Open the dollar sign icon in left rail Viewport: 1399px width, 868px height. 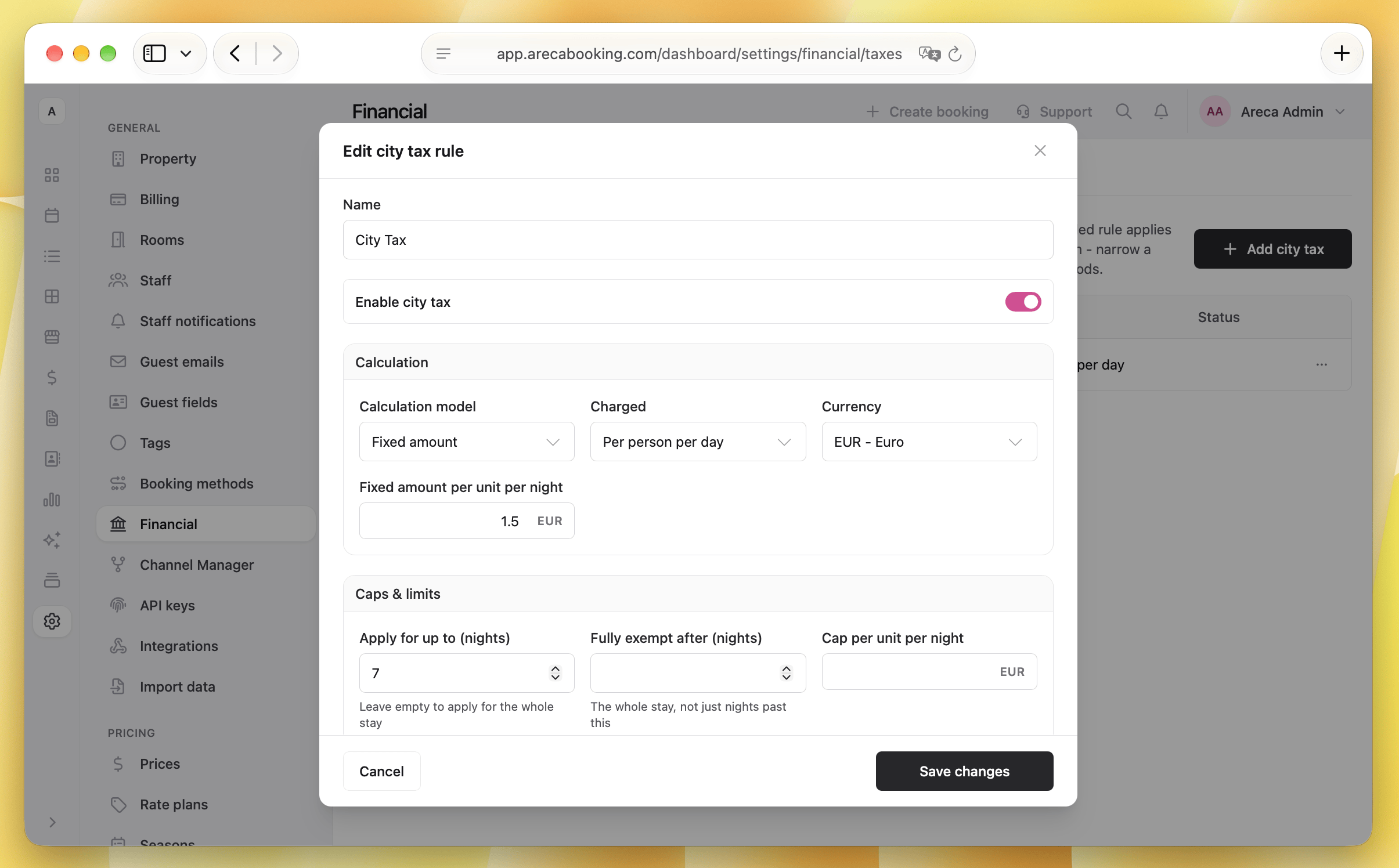click(x=52, y=378)
